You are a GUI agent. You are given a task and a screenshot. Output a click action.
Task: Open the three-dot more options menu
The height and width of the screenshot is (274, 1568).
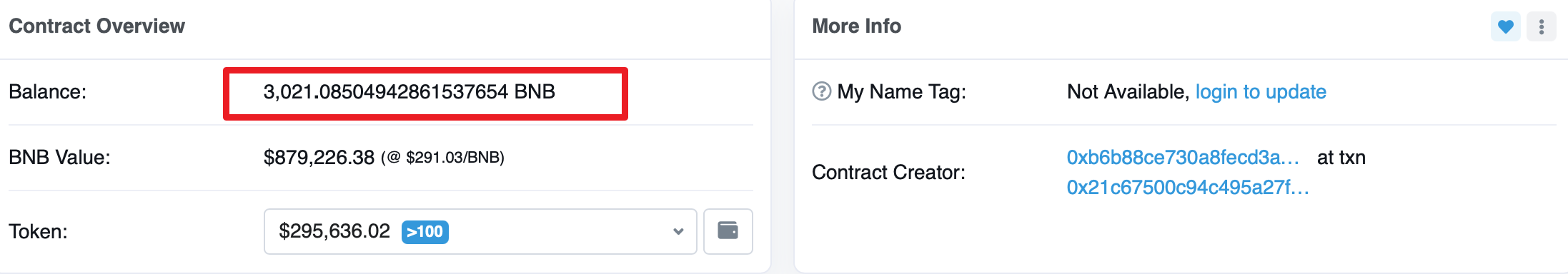point(1542,27)
